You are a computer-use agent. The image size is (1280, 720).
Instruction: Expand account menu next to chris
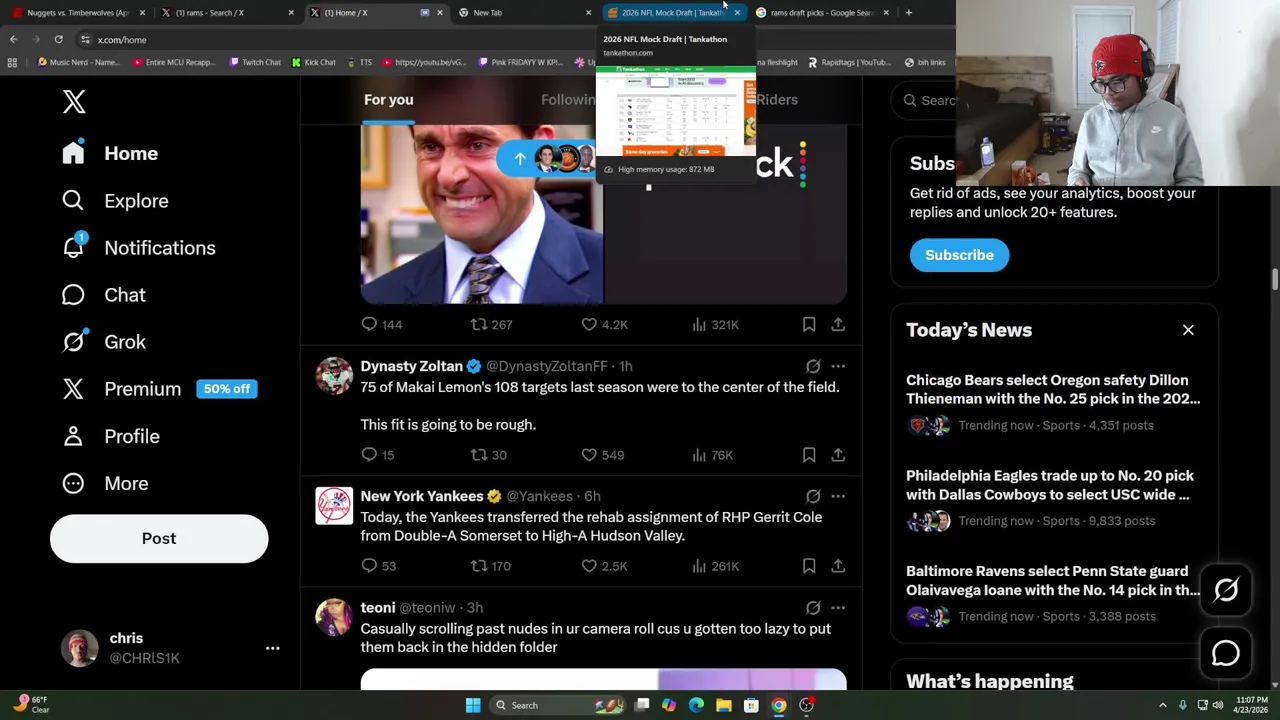point(272,648)
